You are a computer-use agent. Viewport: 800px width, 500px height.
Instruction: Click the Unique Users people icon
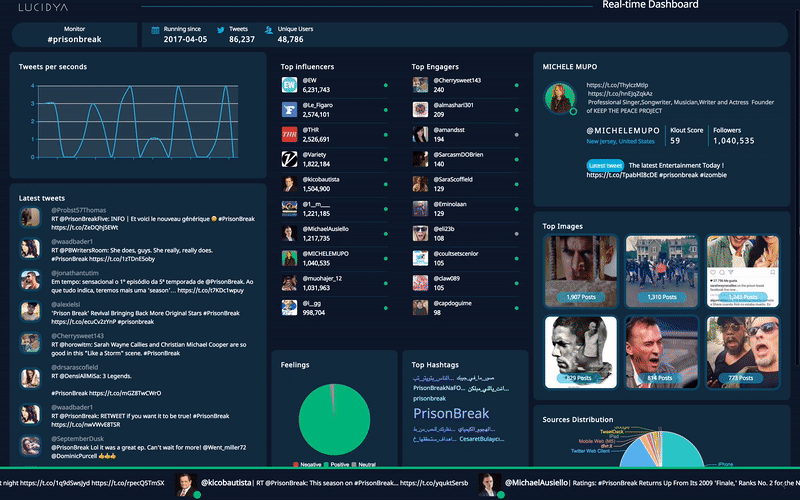tap(269, 30)
